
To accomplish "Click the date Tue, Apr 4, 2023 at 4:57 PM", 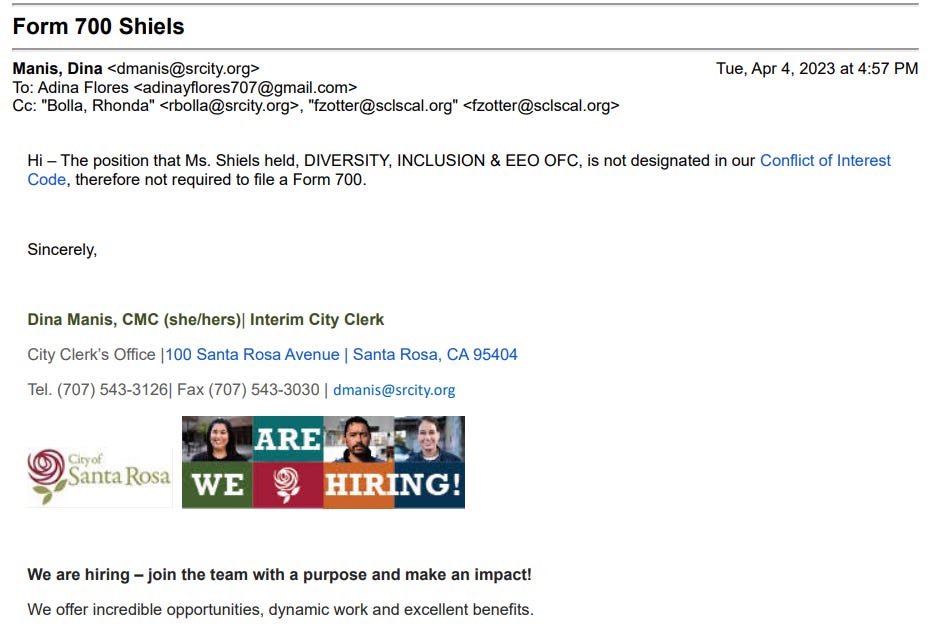I will [817, 69].
